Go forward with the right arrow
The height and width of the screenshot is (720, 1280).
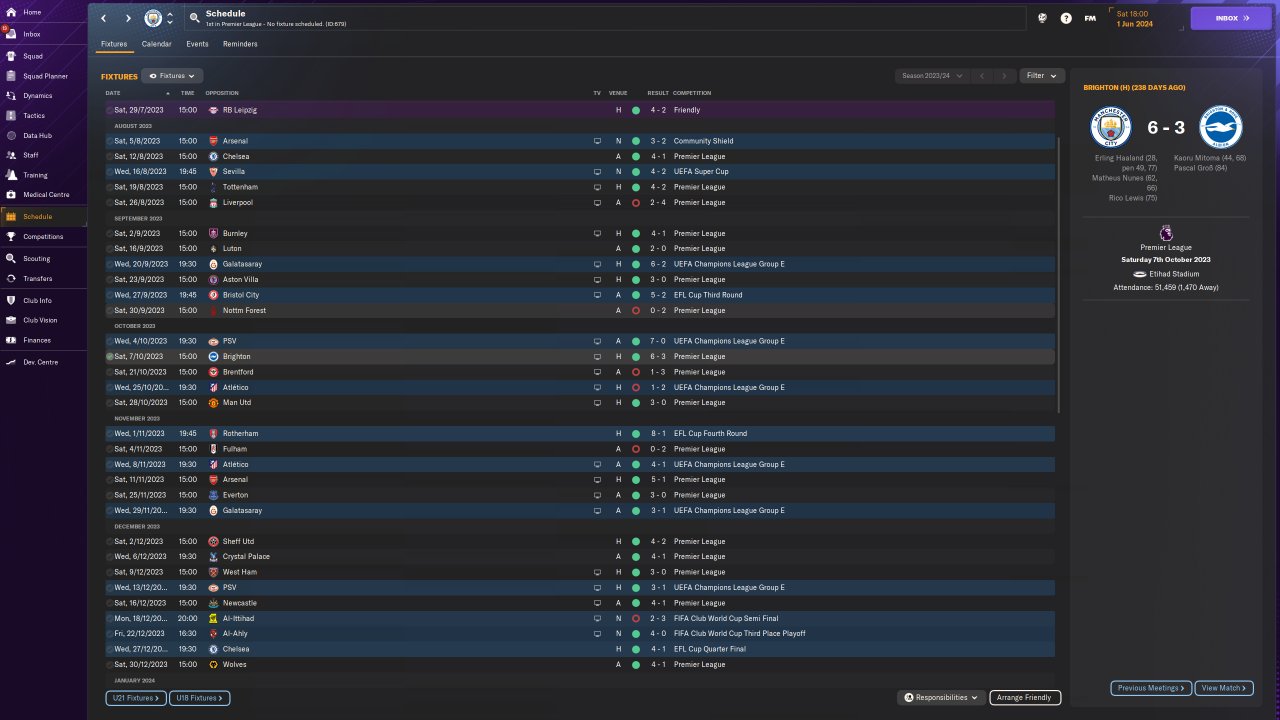click(x=128, y=18)
